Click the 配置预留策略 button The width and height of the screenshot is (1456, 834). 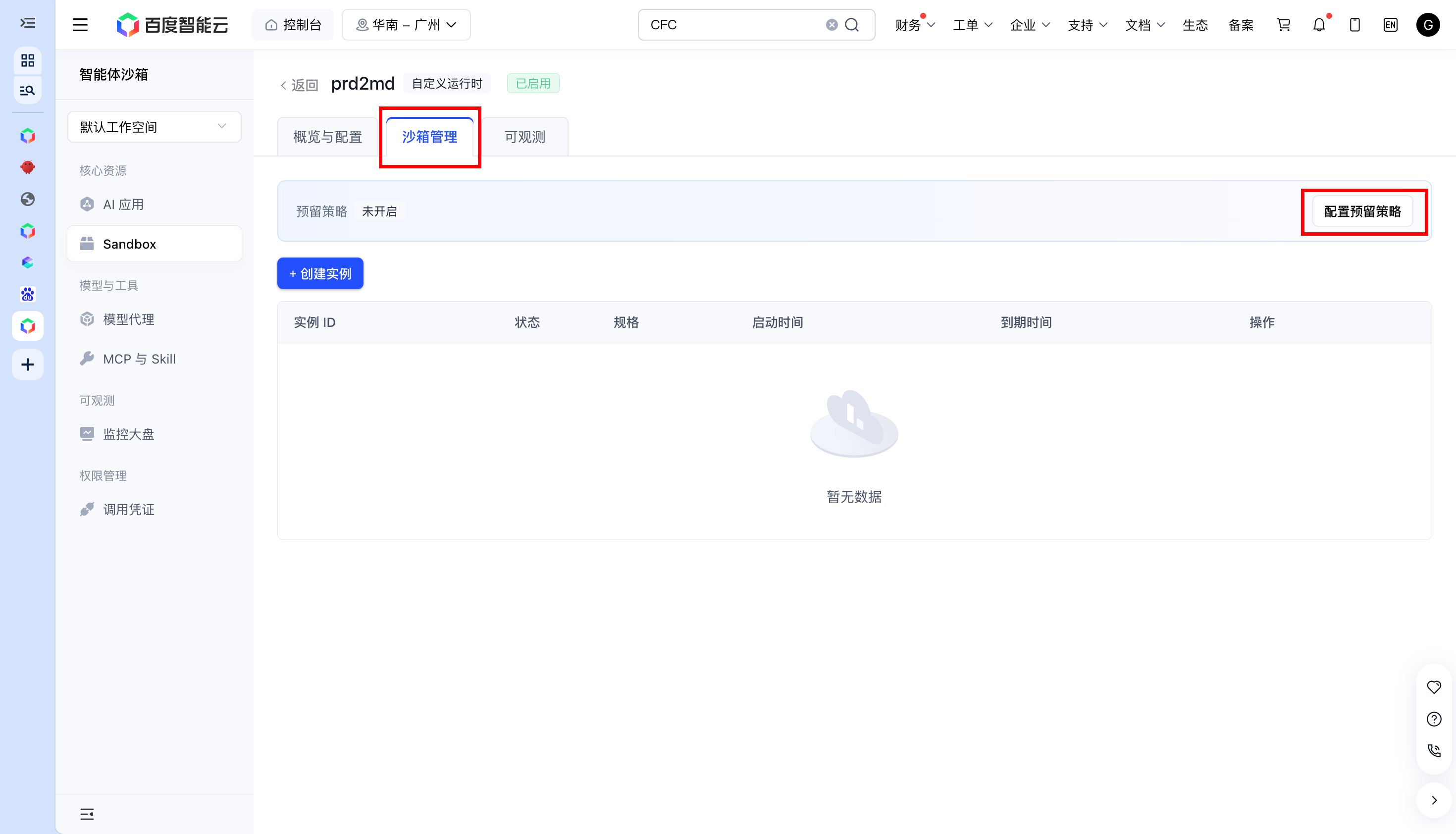(x=1362, y=211)
